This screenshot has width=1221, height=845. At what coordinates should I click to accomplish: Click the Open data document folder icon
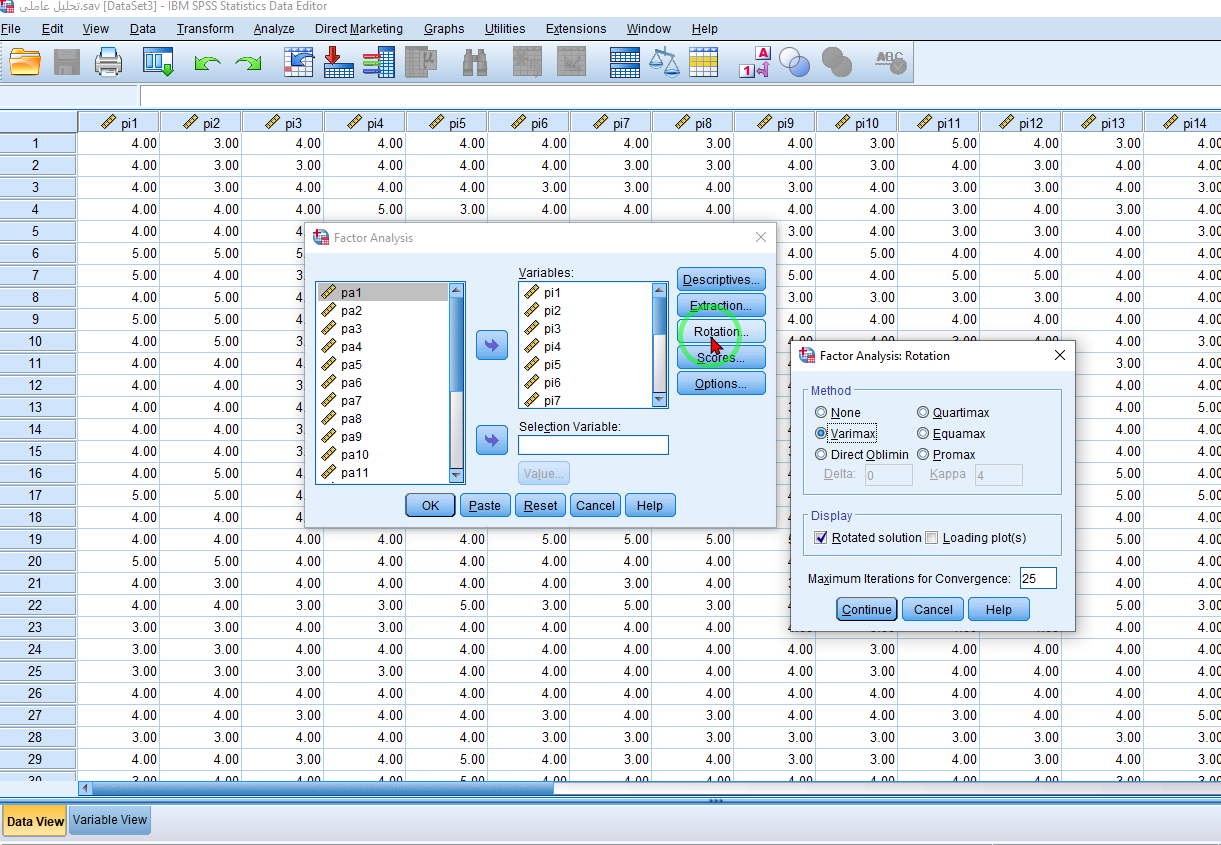click(25, 63)
